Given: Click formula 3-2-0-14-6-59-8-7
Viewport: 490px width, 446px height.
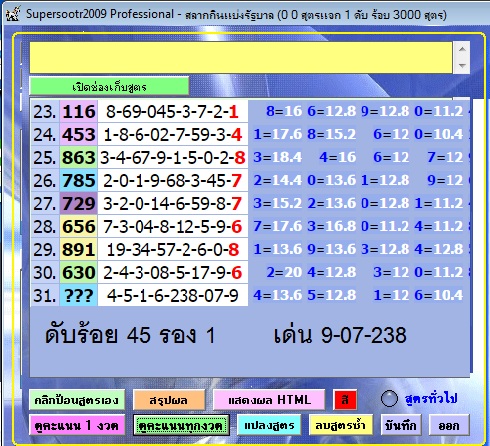Looking at the screenshot, I should point(173,203).
